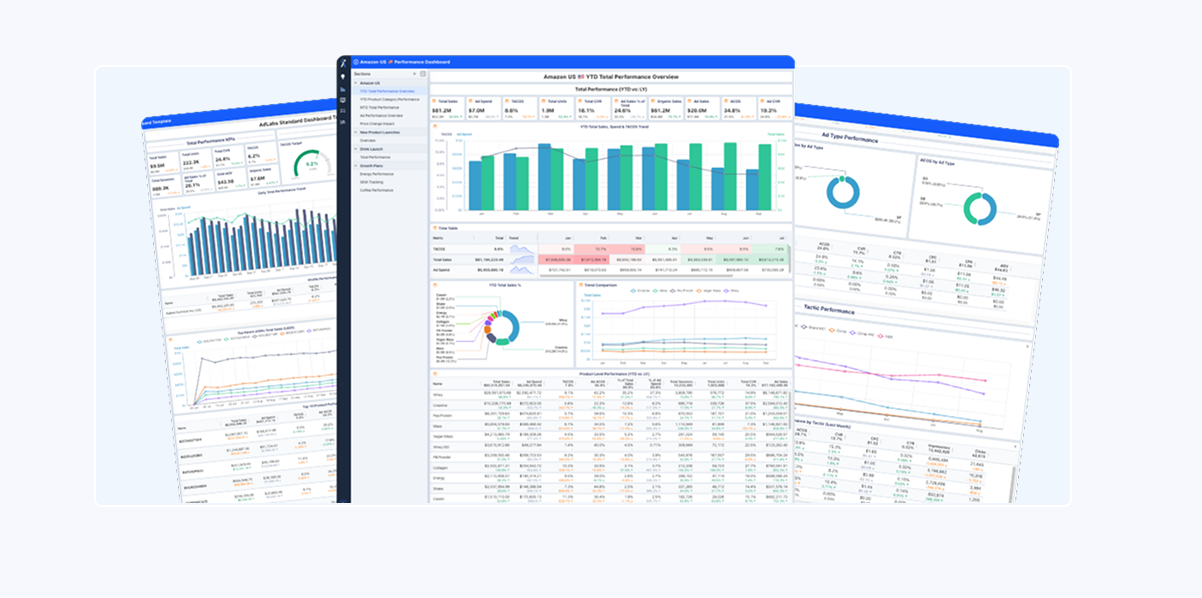Click the orange icon on the Organic Sales card
Viewport: 1202px width, 598px height.
pyautogui.click(x=652, y=101)
